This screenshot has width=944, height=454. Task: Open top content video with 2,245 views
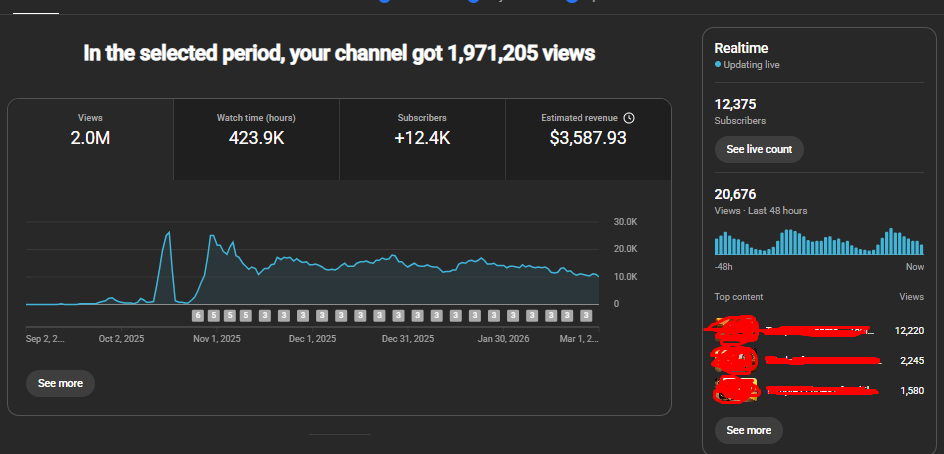pos(790,359)
